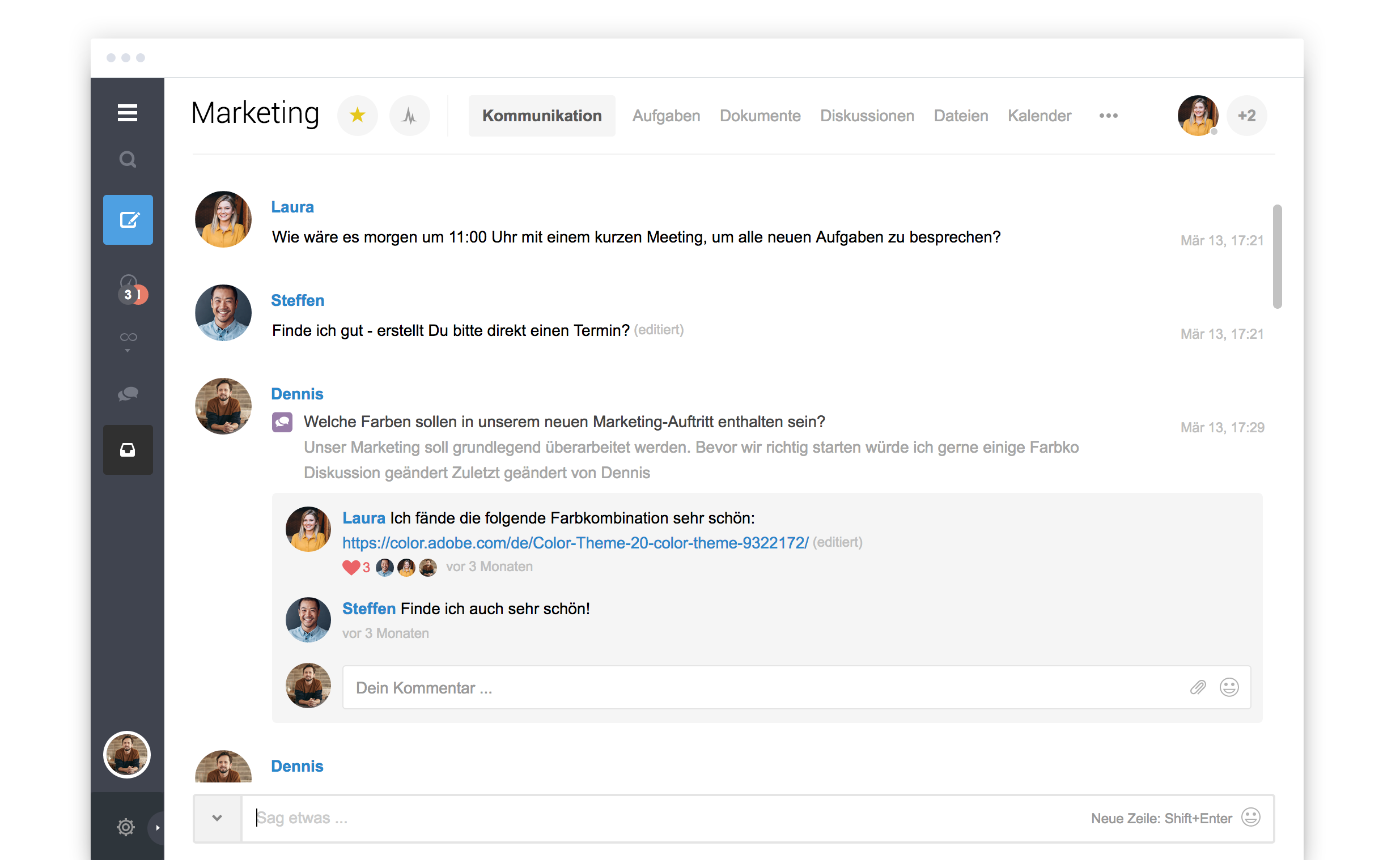Click the activity pulse icon beside Marketing
The image size is (1400, 868).
coord(409,116)
